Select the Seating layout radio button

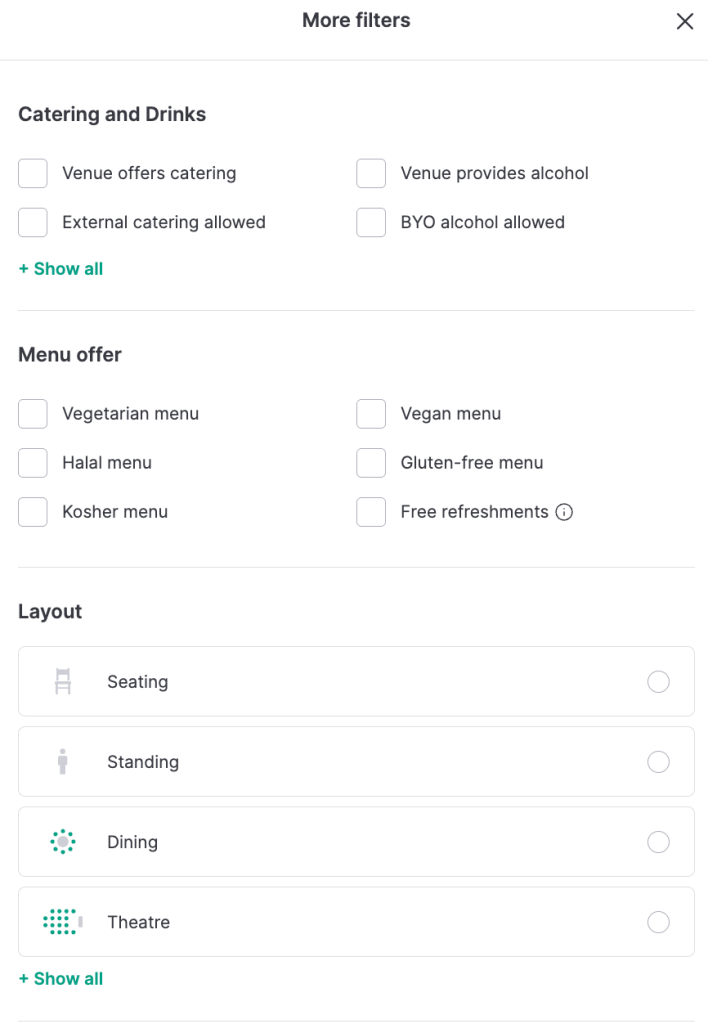(658, 682)
